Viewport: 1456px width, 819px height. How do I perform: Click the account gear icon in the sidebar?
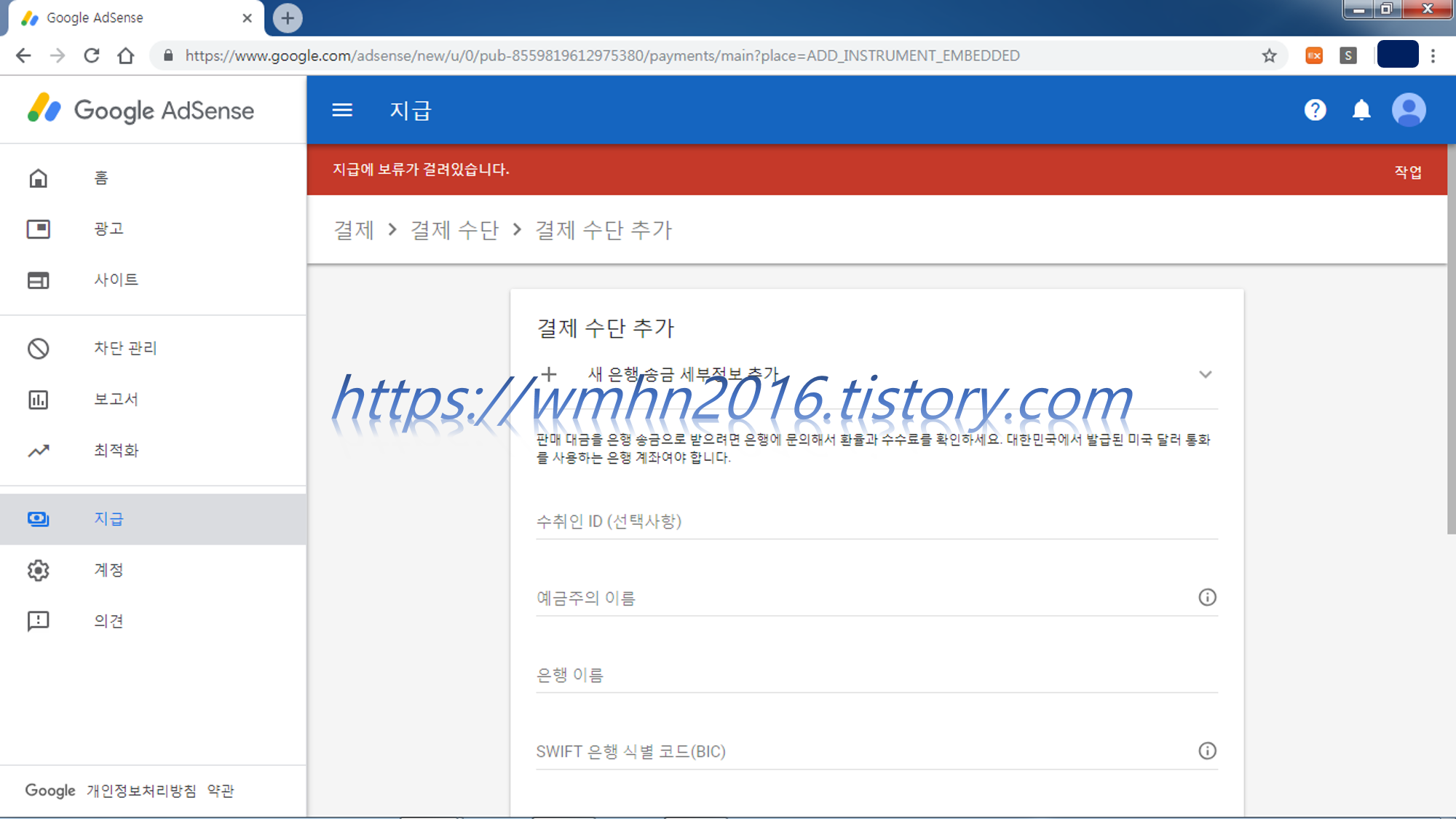pos(38,570)
